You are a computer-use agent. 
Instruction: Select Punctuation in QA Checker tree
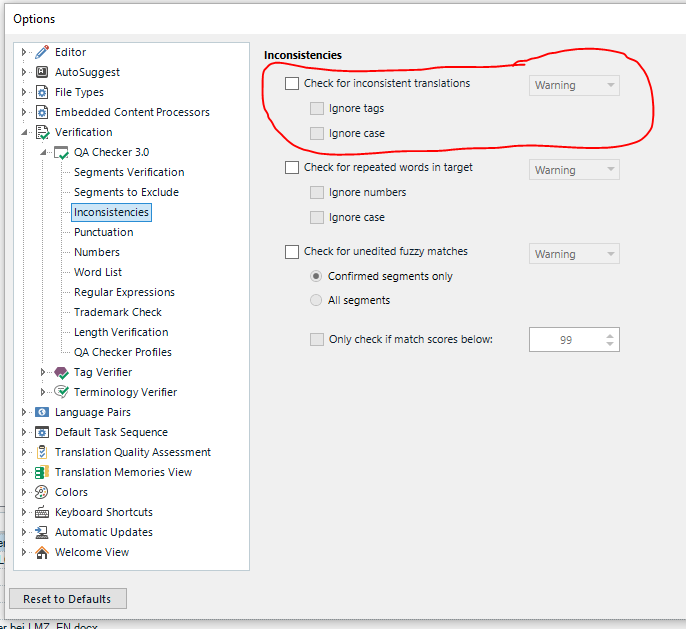[103, 232]
